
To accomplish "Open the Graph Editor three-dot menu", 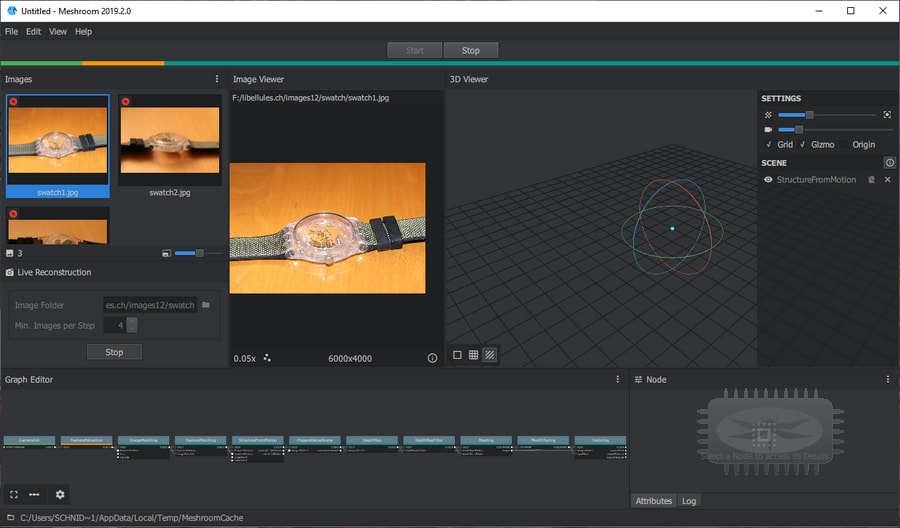I will click(618, 379).
